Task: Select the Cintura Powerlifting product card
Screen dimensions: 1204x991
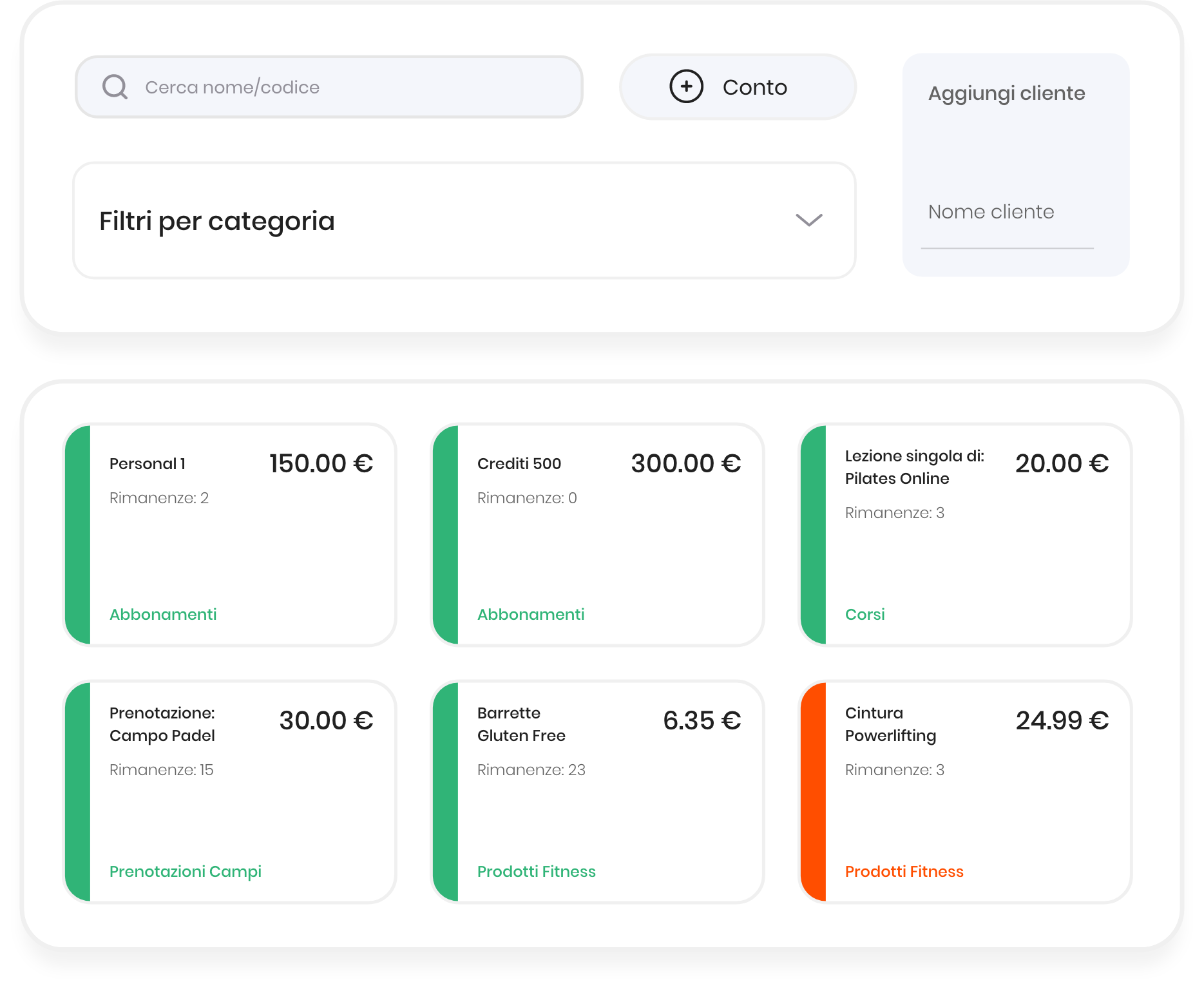Action: (x=976, y=793)
